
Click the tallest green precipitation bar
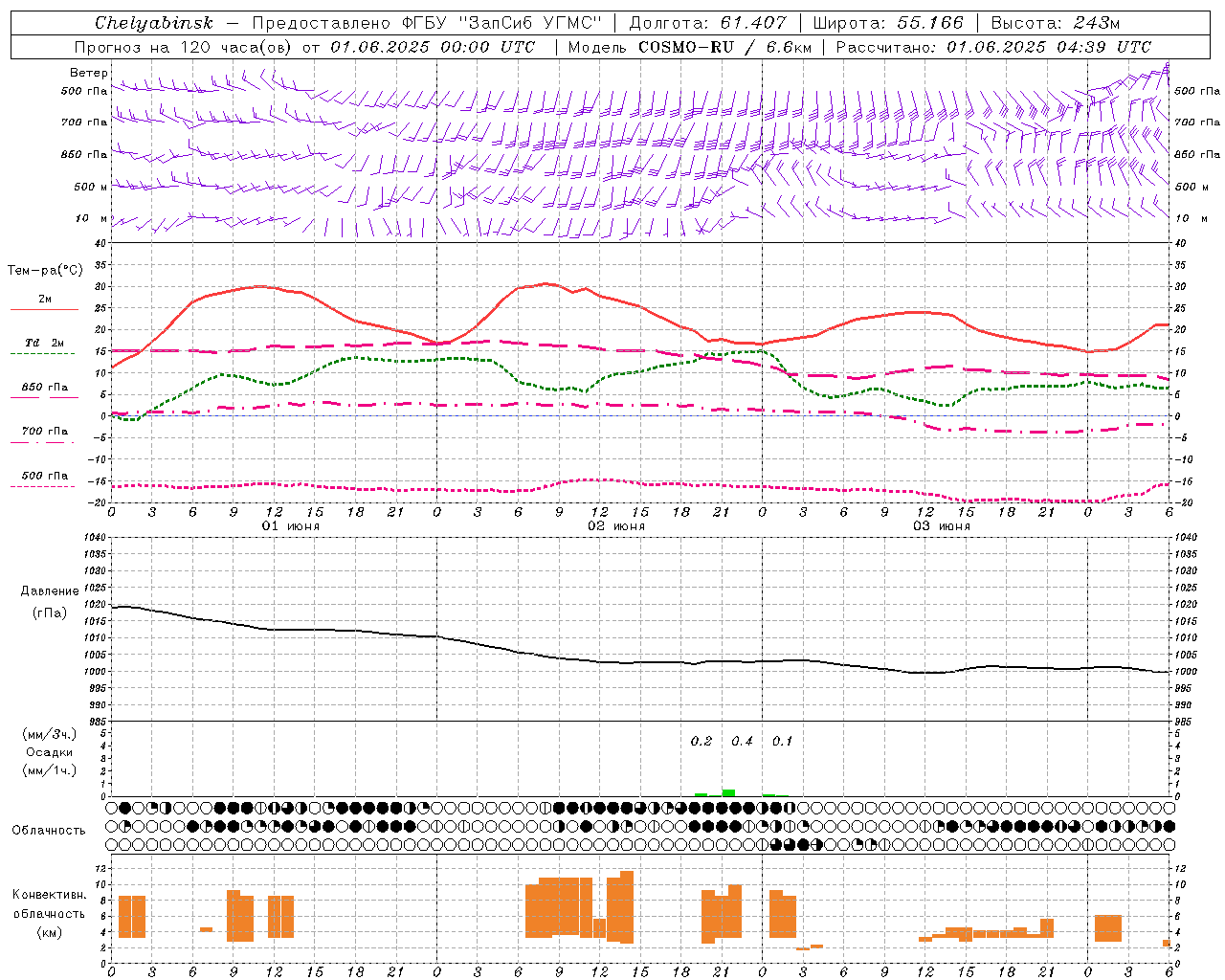tap(728, 792)
